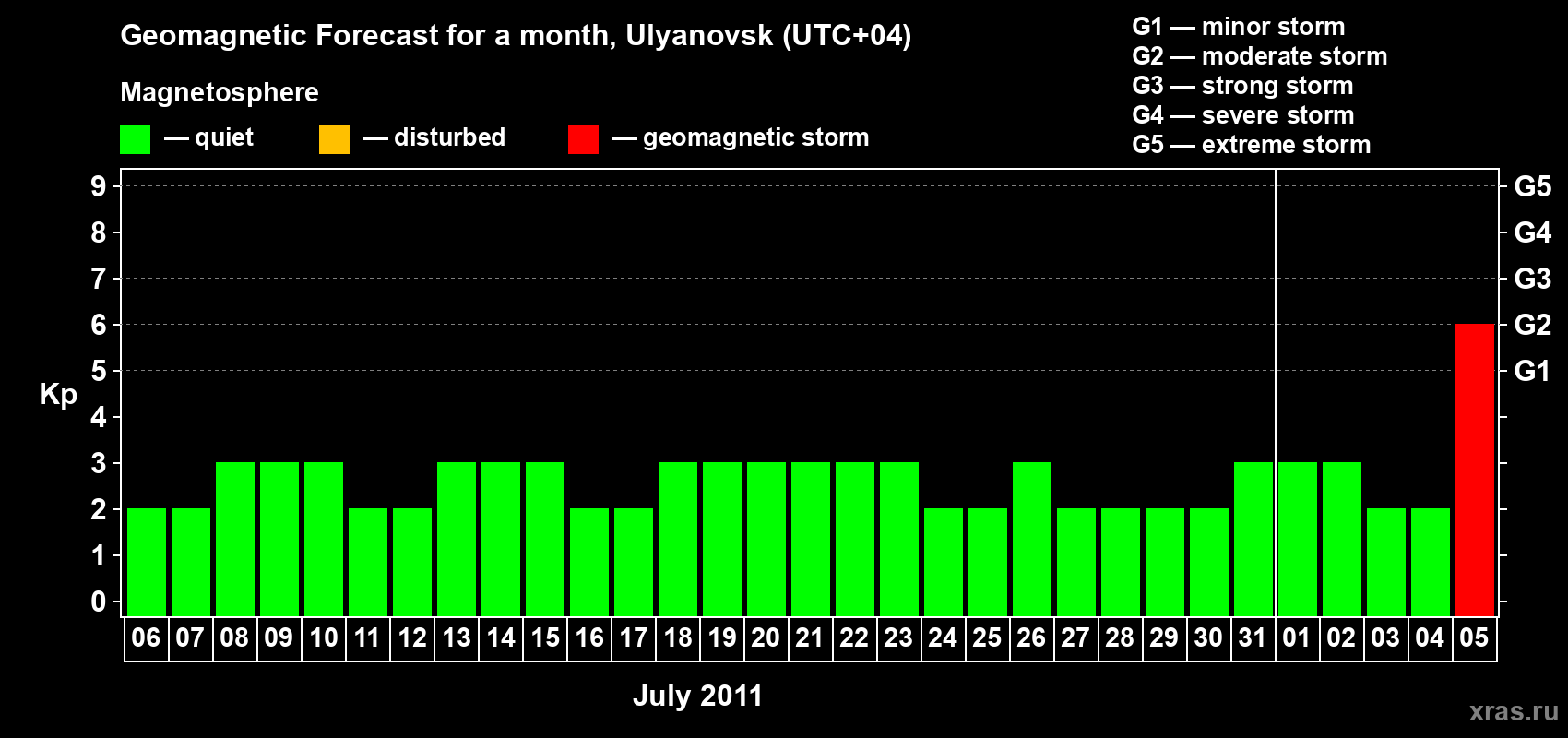Viewport: 1568px width, 738px height.
Task: Select the green bar above day 06
Action: click(x=146, y=562)
